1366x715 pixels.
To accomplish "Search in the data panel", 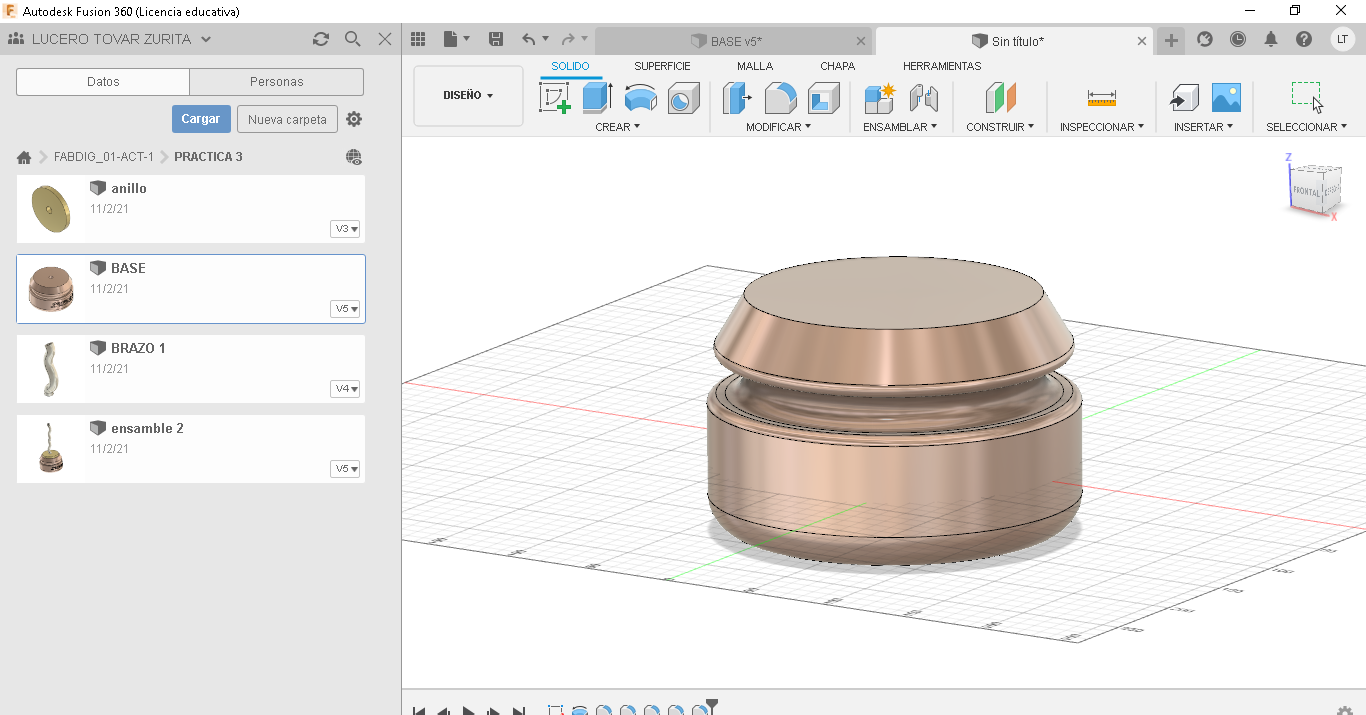I will (x=352, y=39).
